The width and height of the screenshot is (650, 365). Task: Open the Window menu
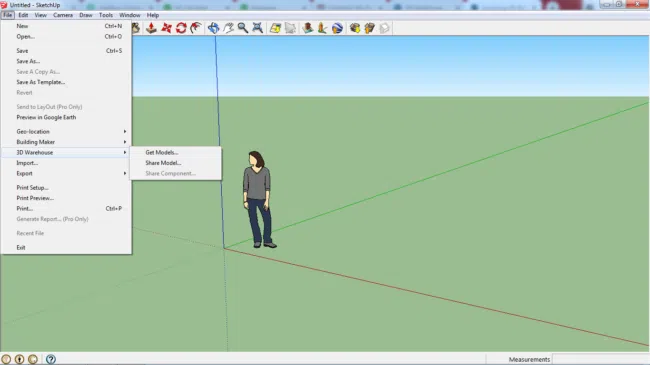129,15
